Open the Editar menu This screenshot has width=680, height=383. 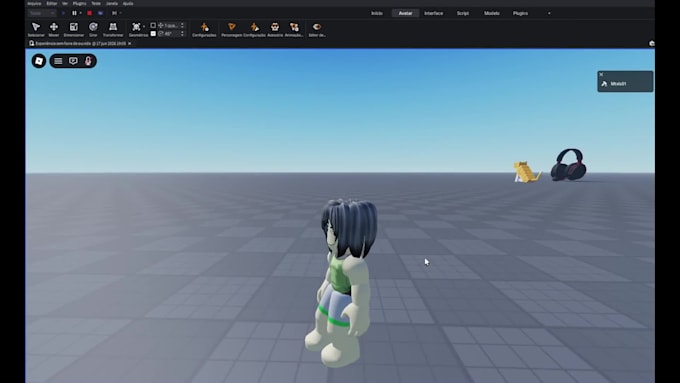52,3
